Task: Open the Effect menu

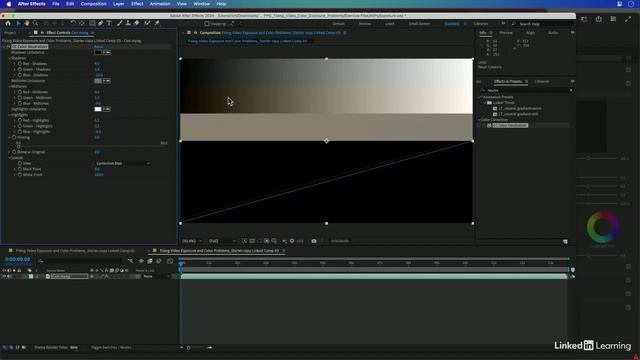Action: click(x=137, y=4)
